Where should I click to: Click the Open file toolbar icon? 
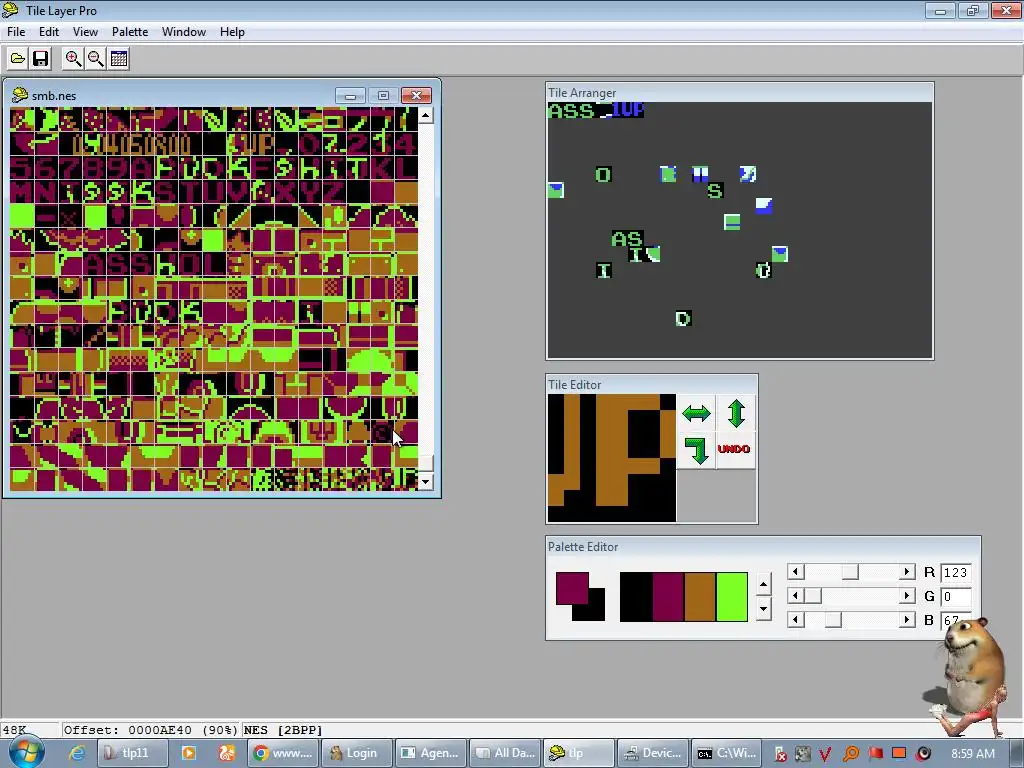point(18,59)
